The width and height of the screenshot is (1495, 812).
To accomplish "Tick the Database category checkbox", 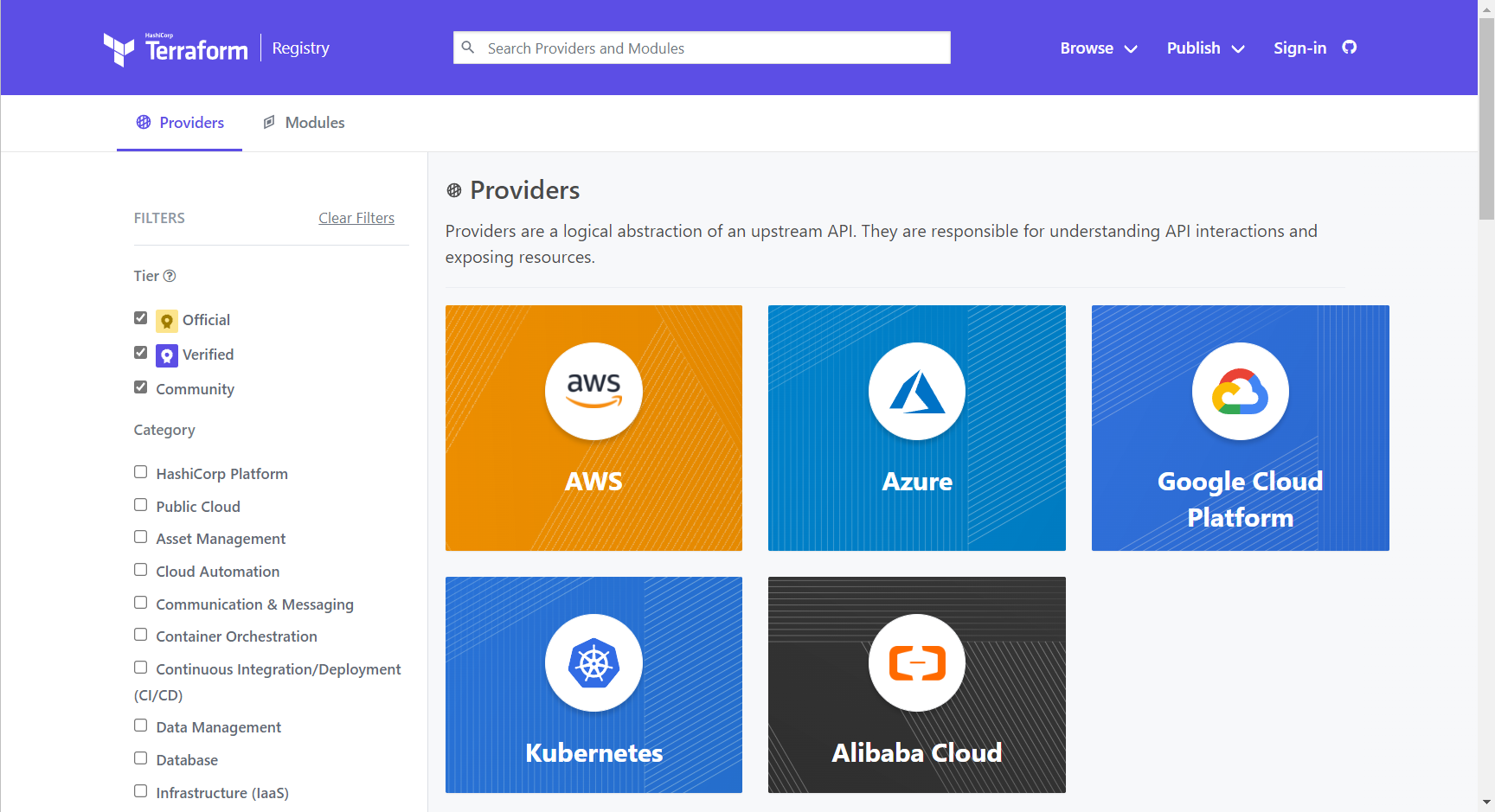I will click(x=140, y=758).
